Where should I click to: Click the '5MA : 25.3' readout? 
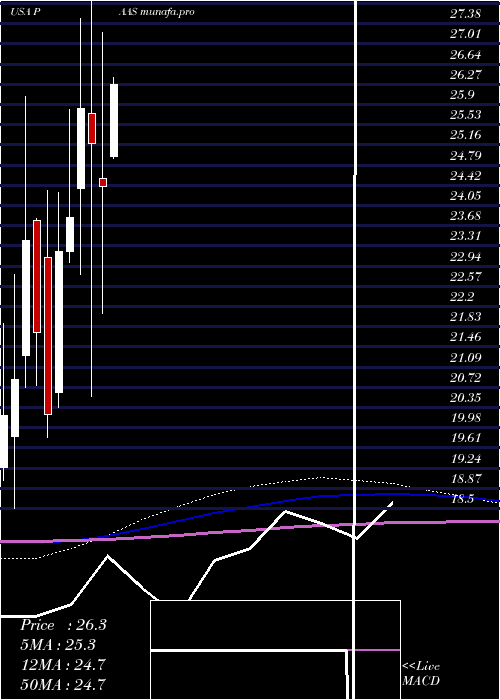click(58, 645)
